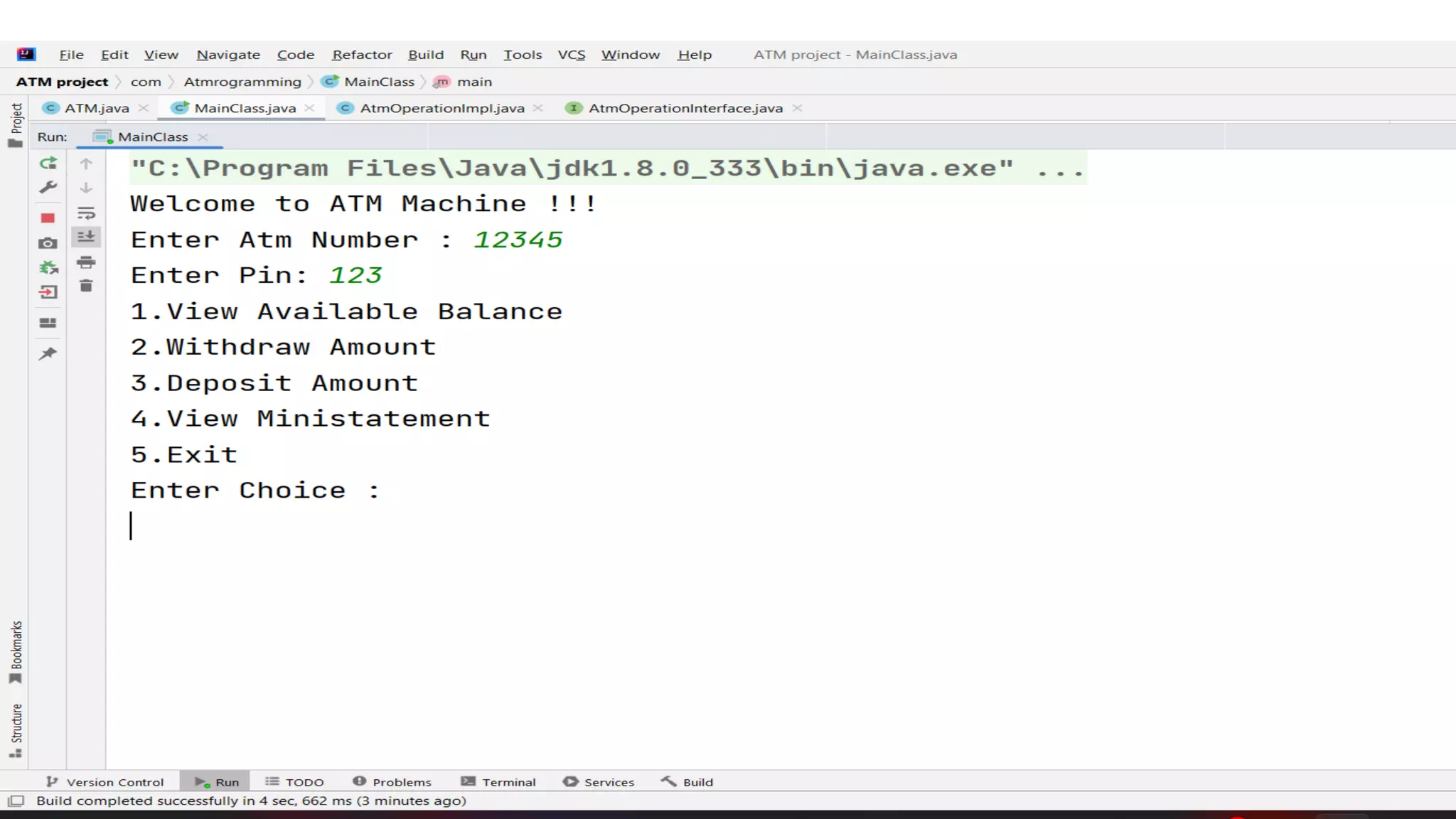Open run configuration via the wrench icon
This screenshot has width=1456, height=819.
48,188
